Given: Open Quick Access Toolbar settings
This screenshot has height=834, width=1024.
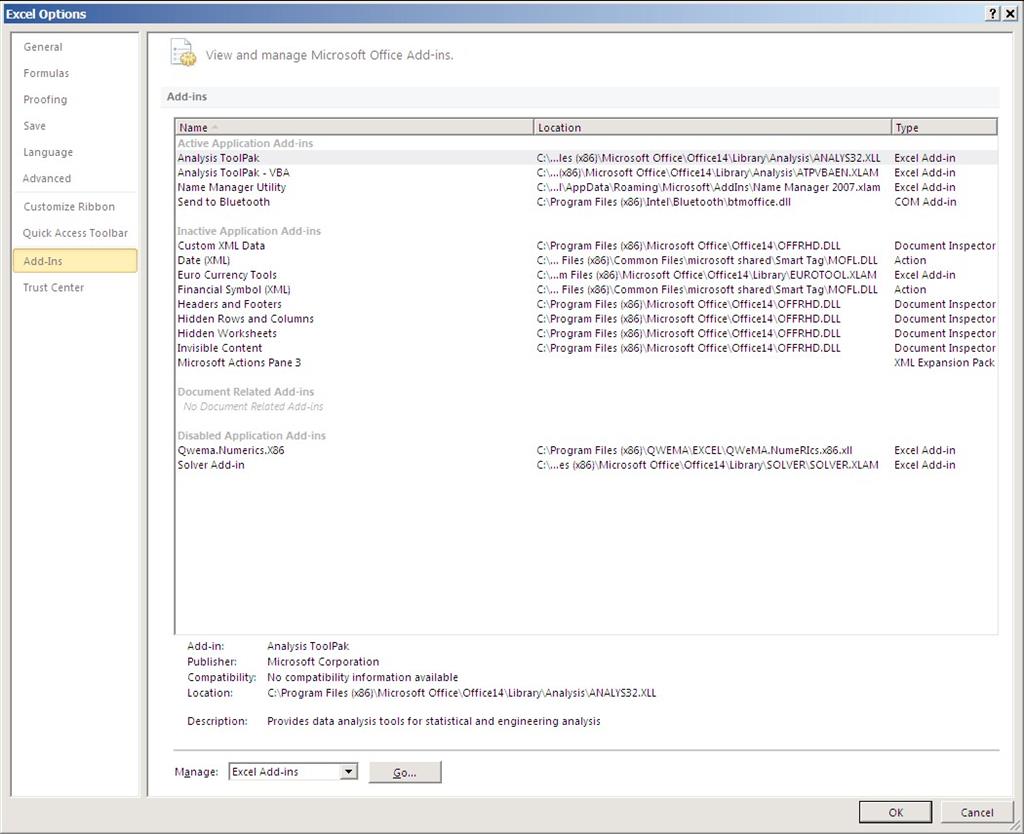Looking at the screenshot, I should tap(75, 233).
